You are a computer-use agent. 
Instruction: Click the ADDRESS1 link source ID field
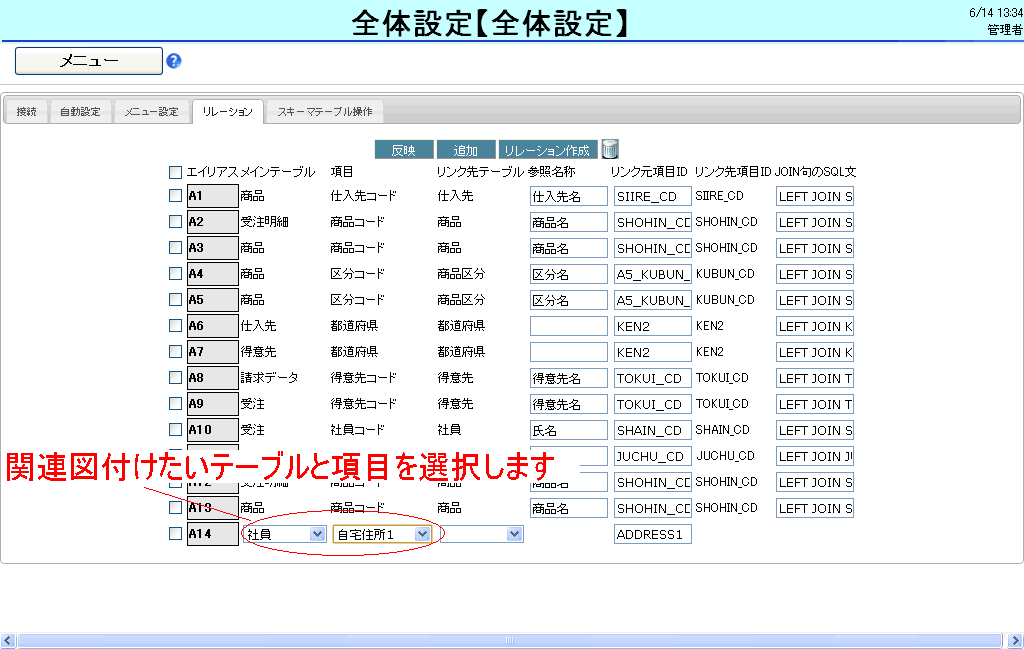[x=652, y=534]
